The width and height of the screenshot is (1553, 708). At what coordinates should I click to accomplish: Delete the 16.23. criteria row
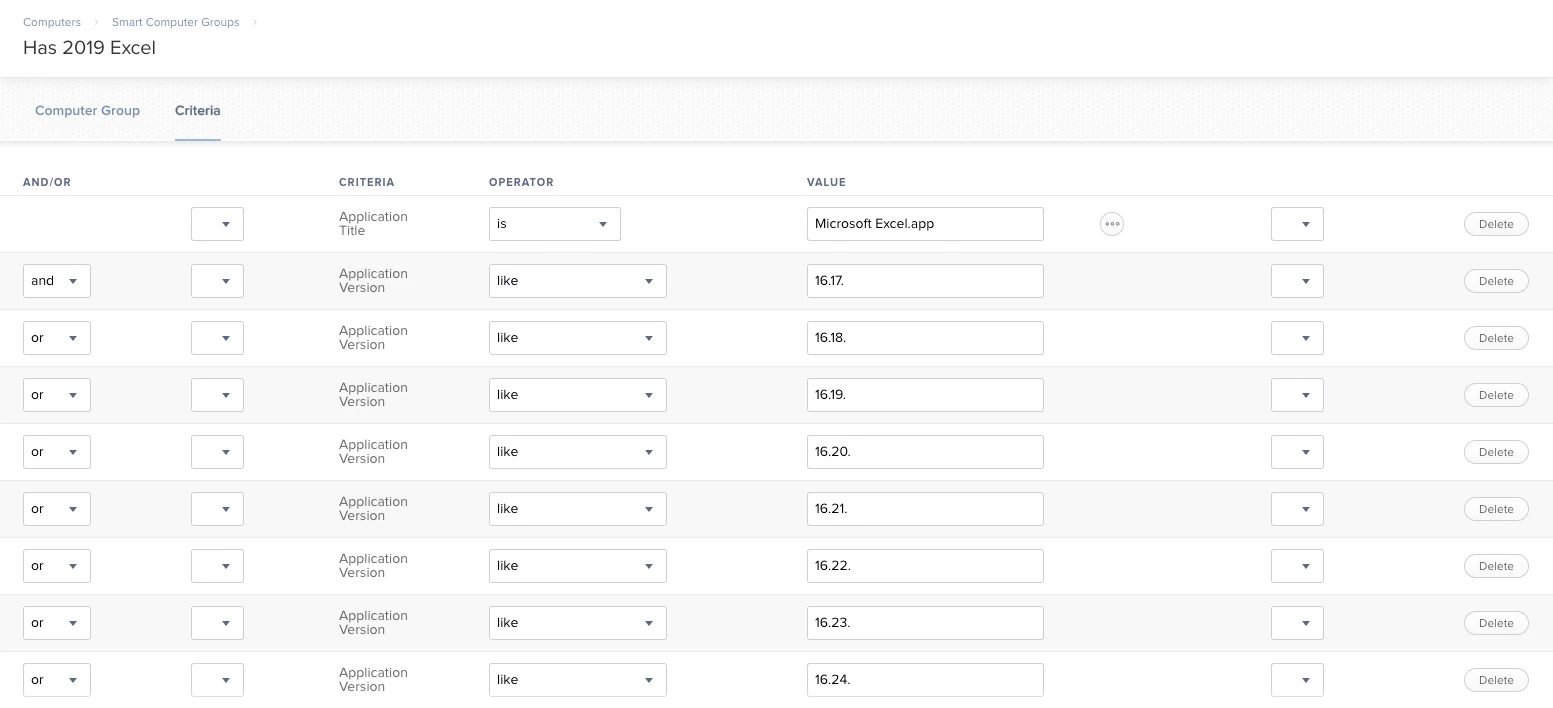[1496, 623]
